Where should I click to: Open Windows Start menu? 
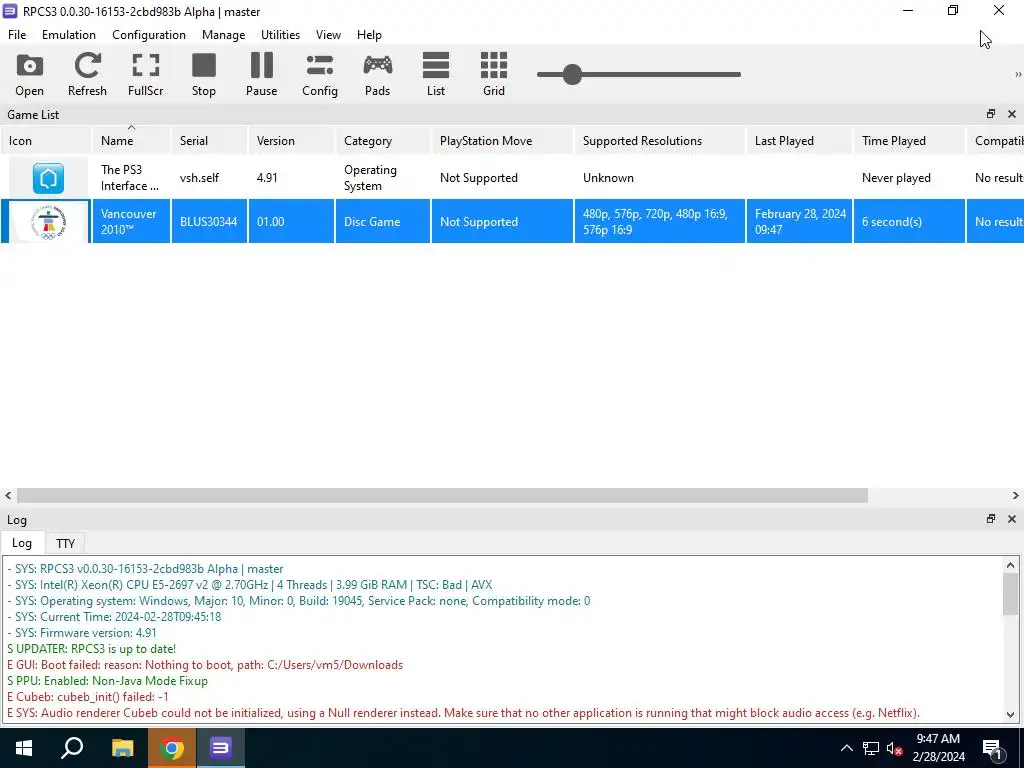[x=24, y=748]
